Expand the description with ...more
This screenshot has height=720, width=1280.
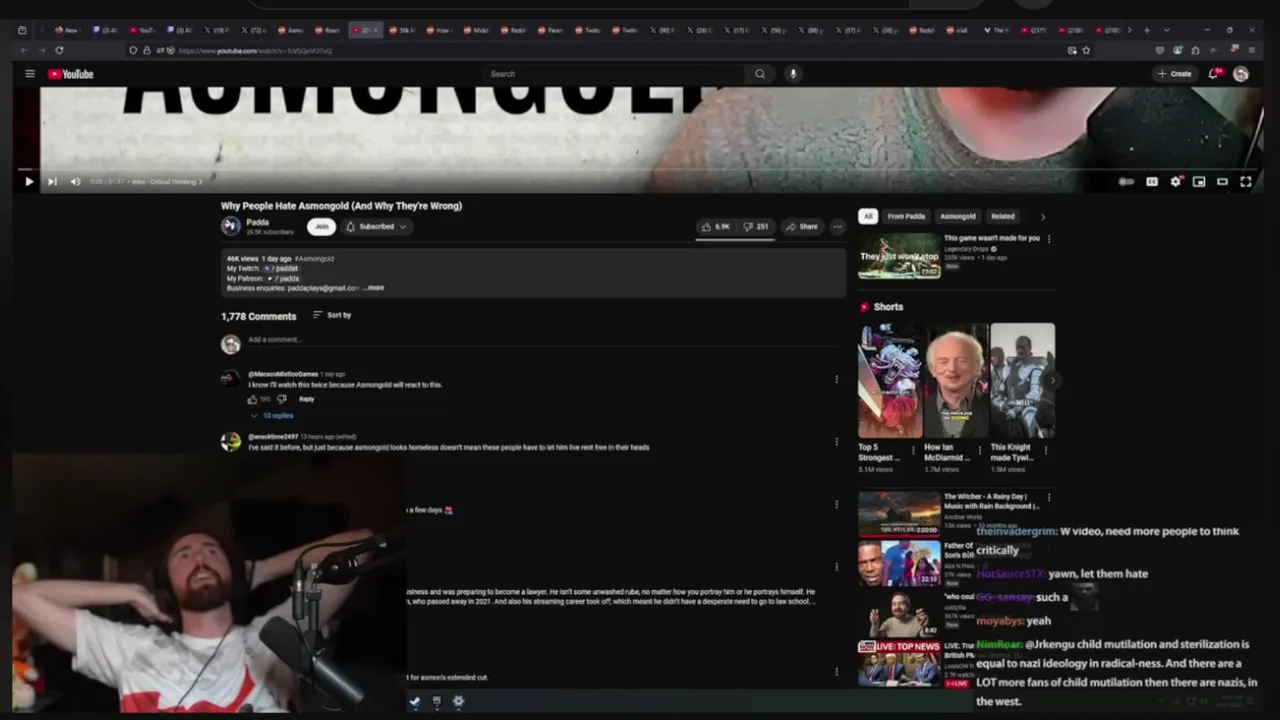pos(374,288)
